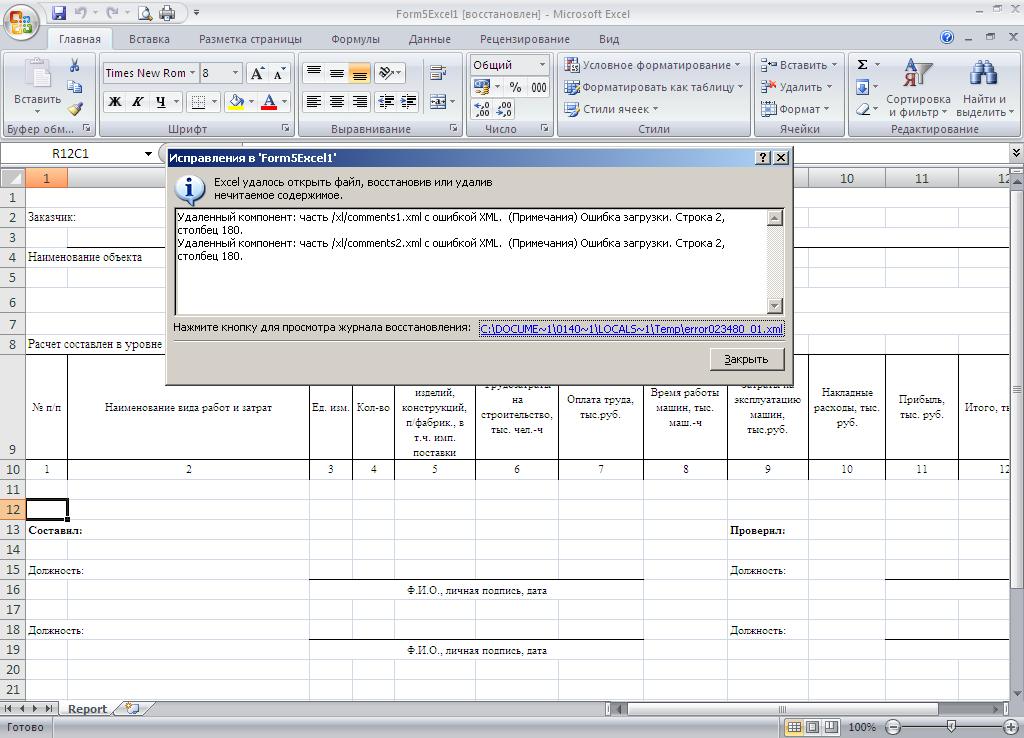Select the Report sheet tab
The height and width of the screenshot is (738, 1024).
(x=87, y=708)
